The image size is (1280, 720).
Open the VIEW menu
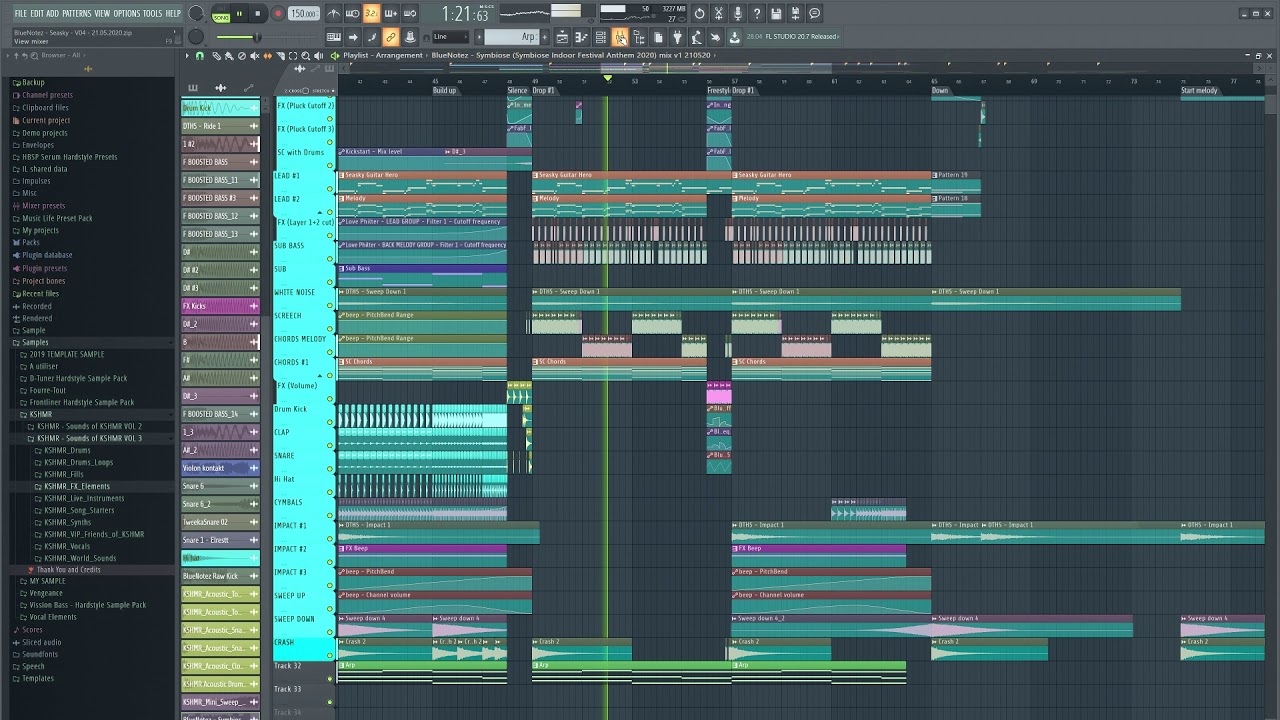click(x=102, y=13)
